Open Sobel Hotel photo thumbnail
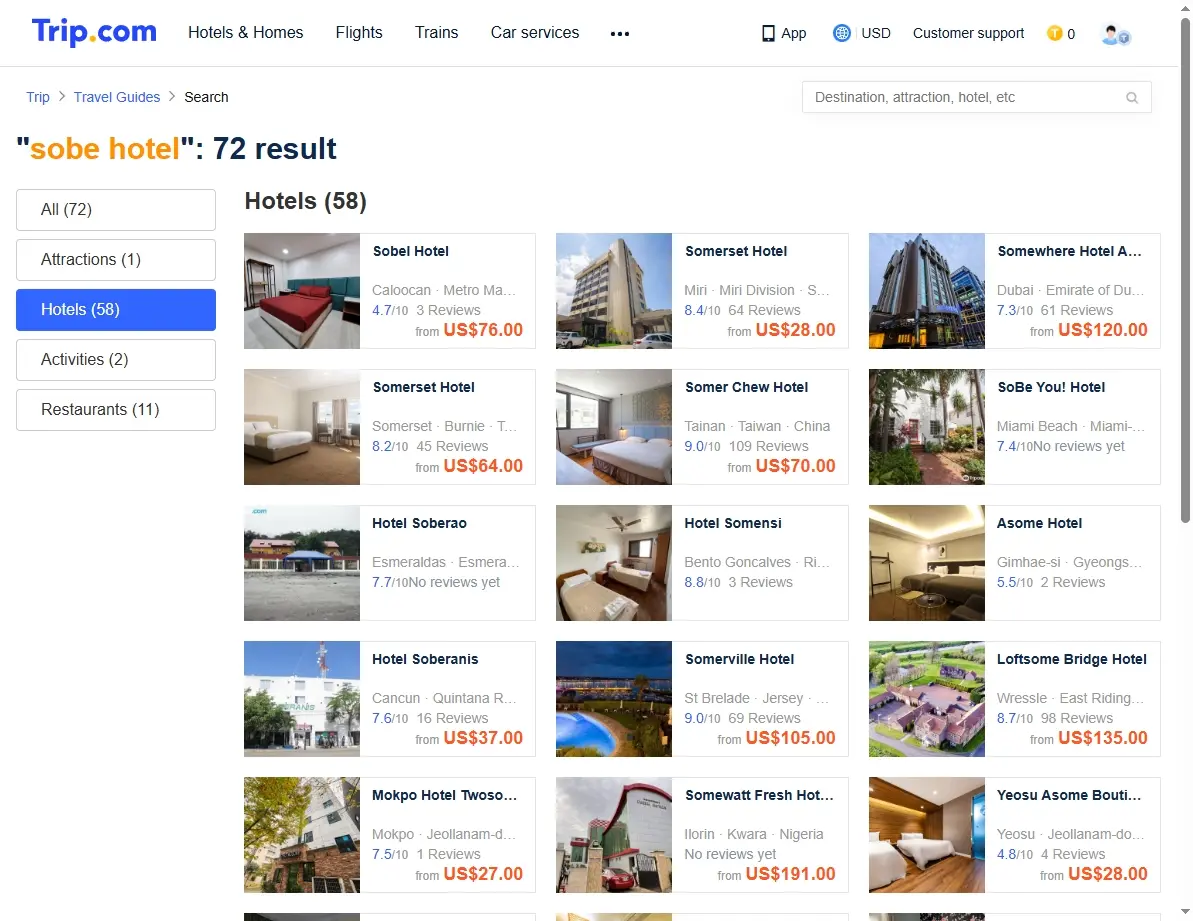This screenshot has height=921, width=1193. (302, 291)
